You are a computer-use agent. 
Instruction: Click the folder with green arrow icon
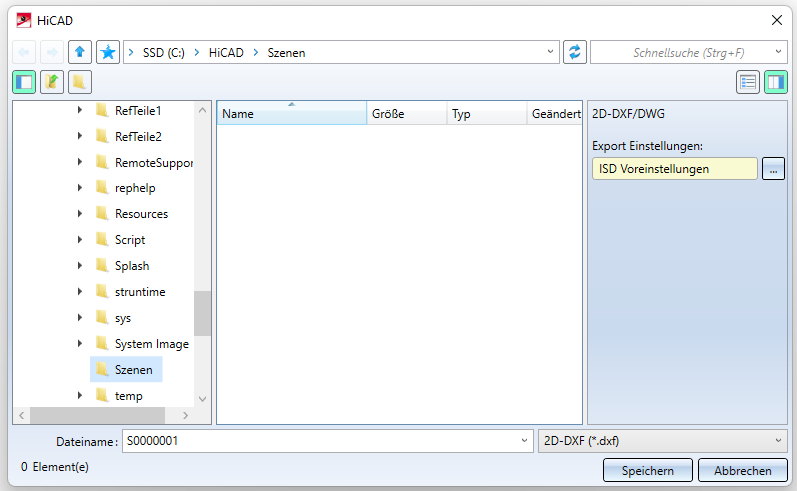[x=52, y=82]
